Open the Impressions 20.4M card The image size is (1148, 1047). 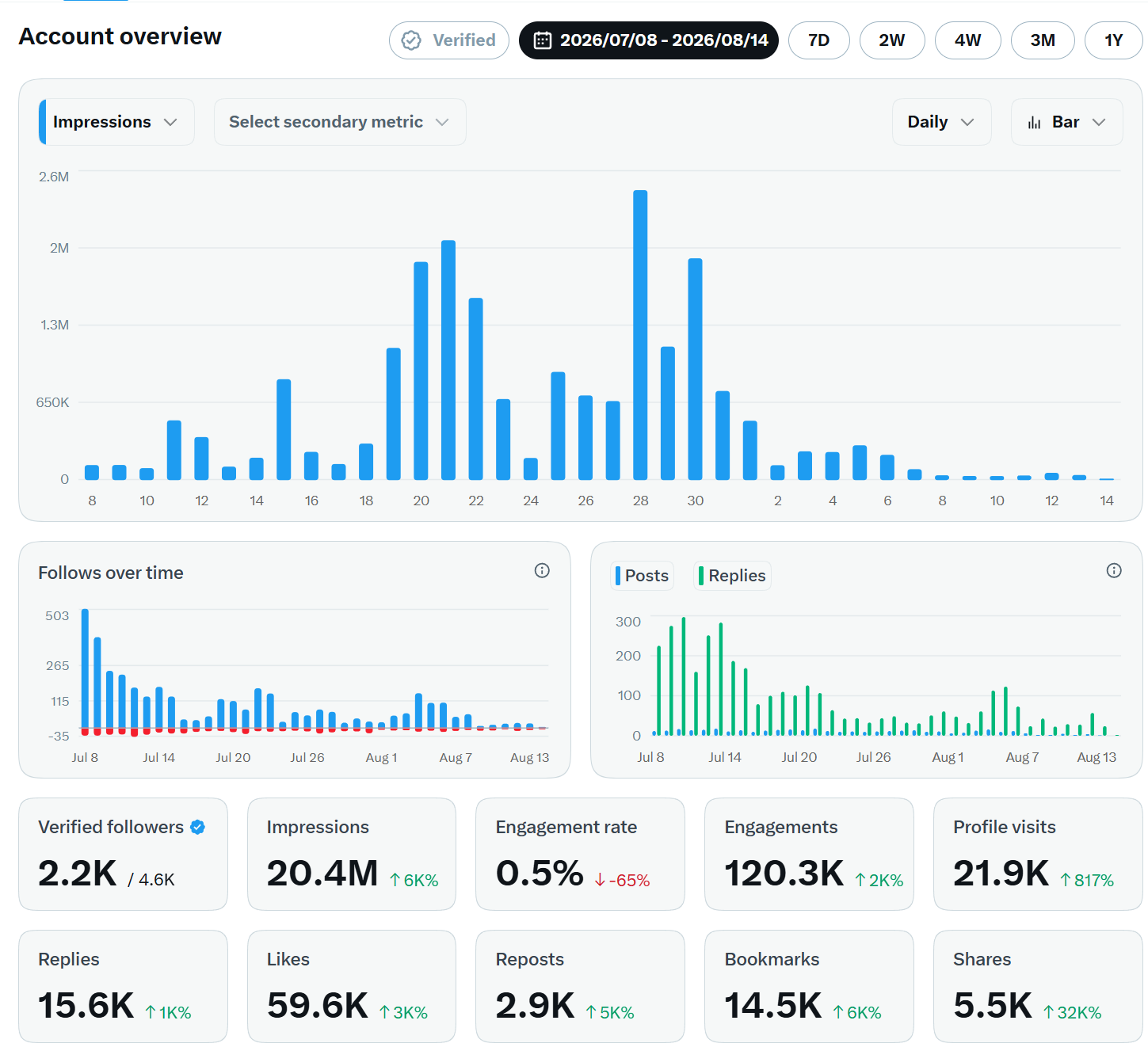point(352,854)
